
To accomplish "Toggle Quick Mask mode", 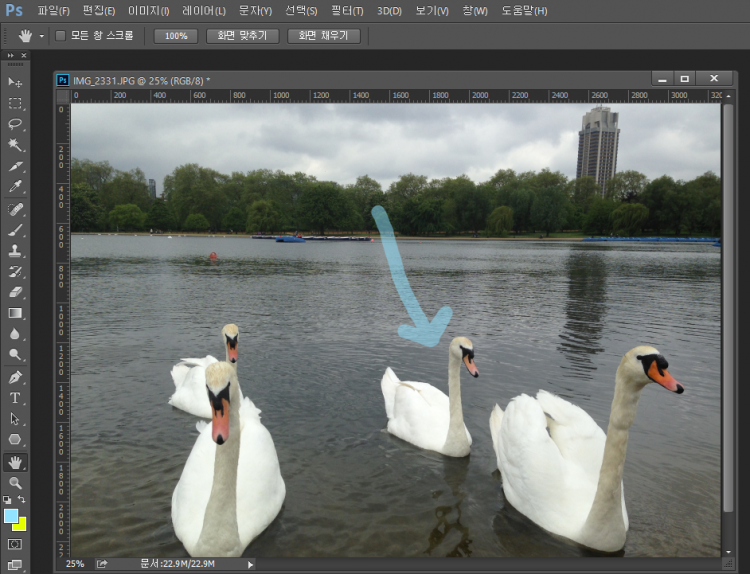I will pos(15,544).
